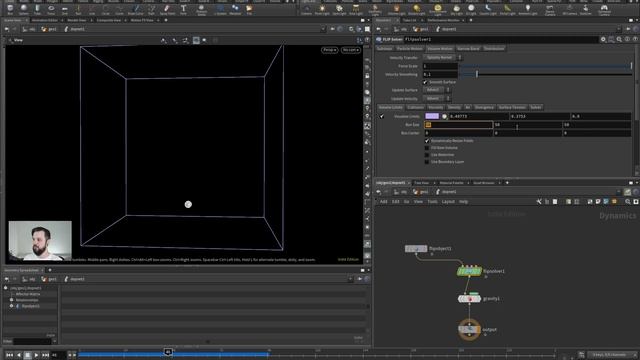The width and height of the screenshot is (640, 360).
Task: Open the Update Surface dropdown
Action: [x=436, y=90]
